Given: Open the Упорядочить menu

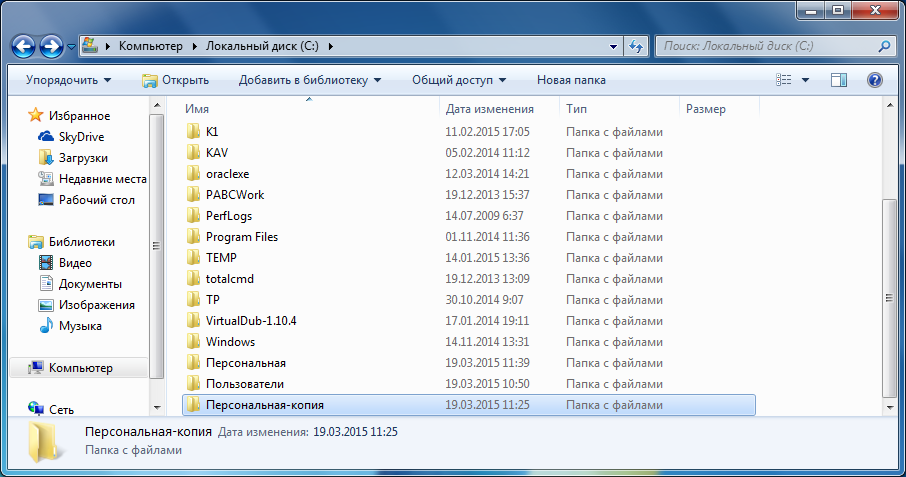Looking at the screenshot, I should pyautogui.click(x=68, y=80).
